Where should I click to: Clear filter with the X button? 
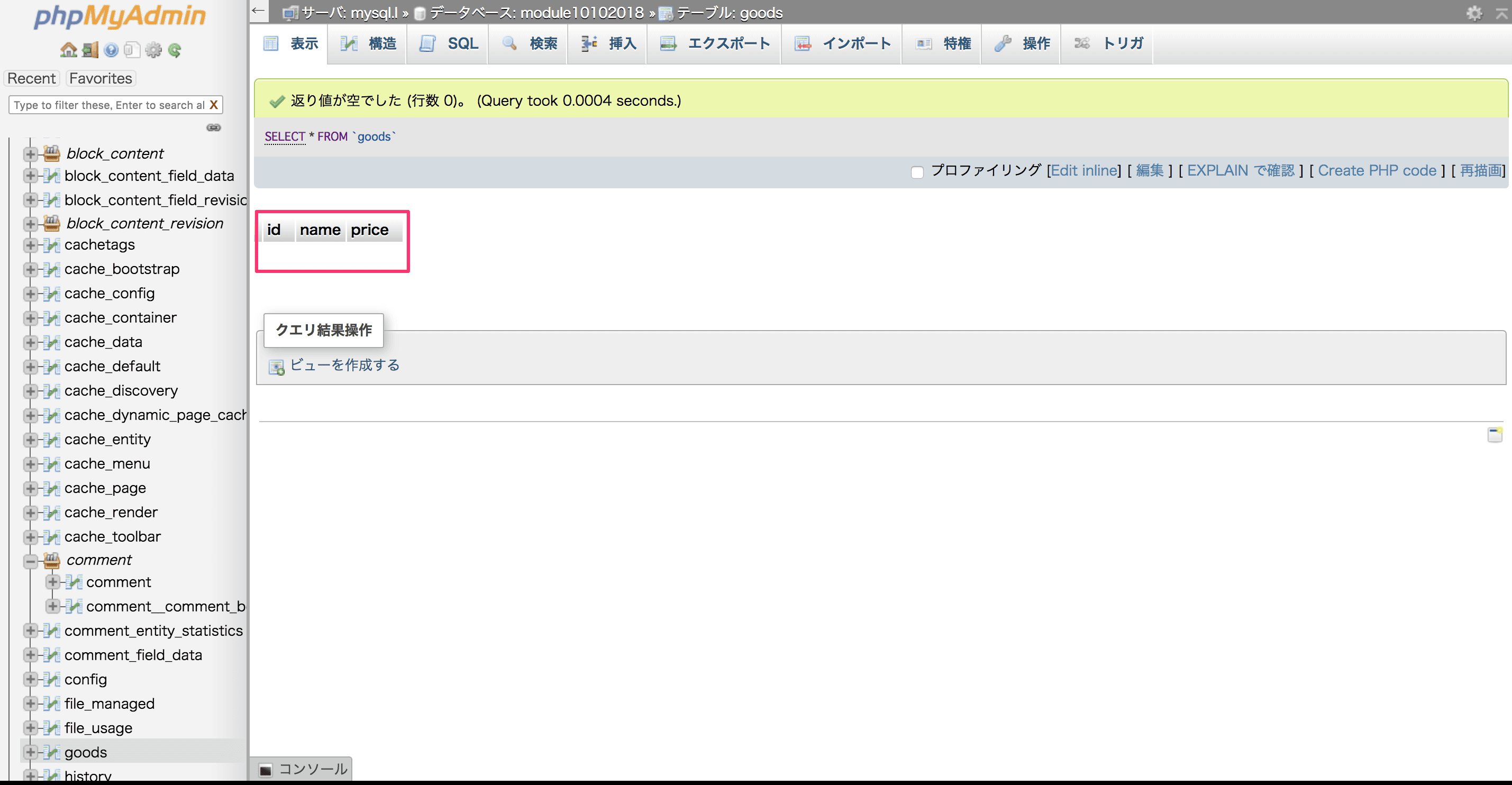point(214,105)
